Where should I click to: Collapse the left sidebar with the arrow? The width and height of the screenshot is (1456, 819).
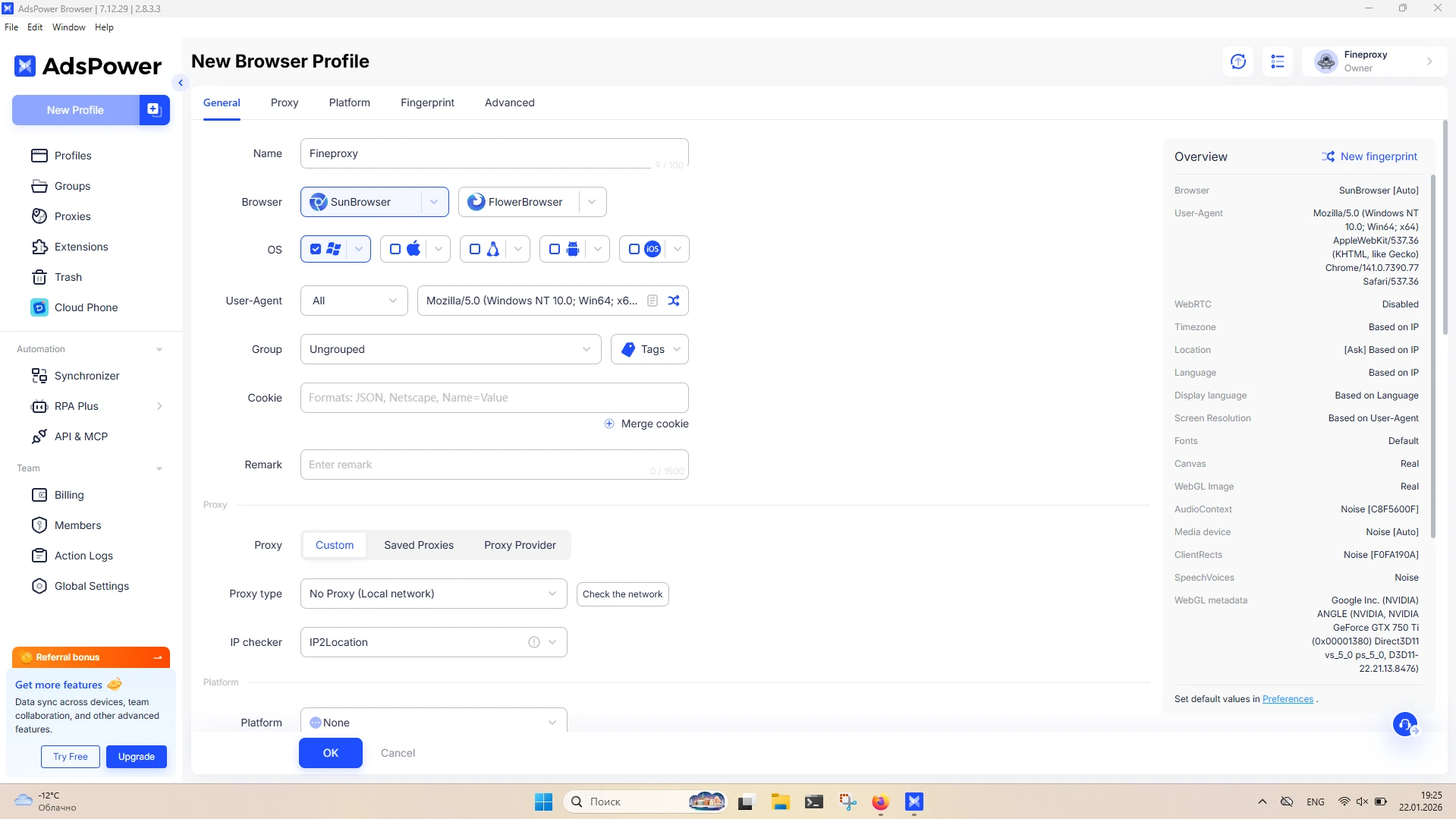[x=181, y=83]
